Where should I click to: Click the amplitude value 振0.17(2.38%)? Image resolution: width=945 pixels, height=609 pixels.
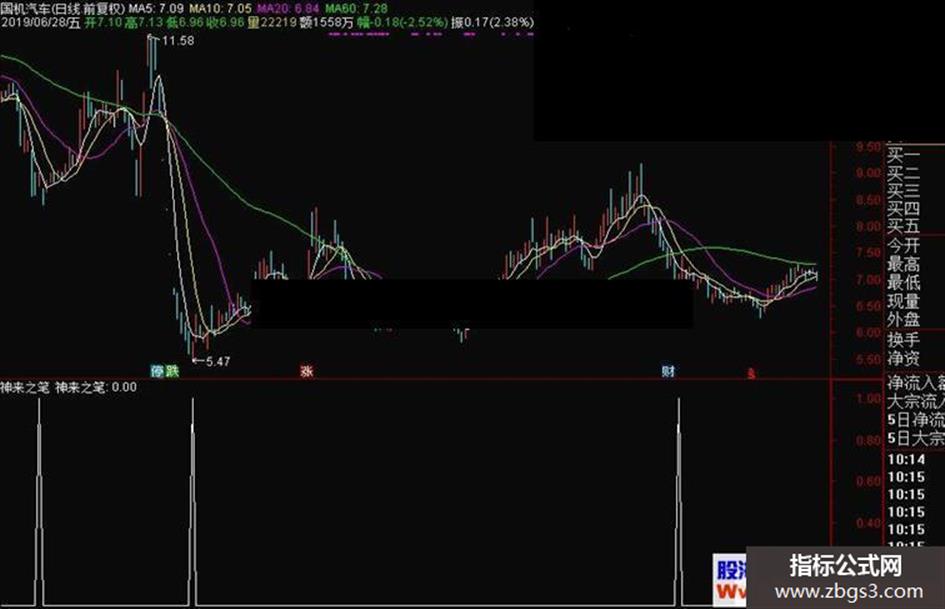pos(492,23)
